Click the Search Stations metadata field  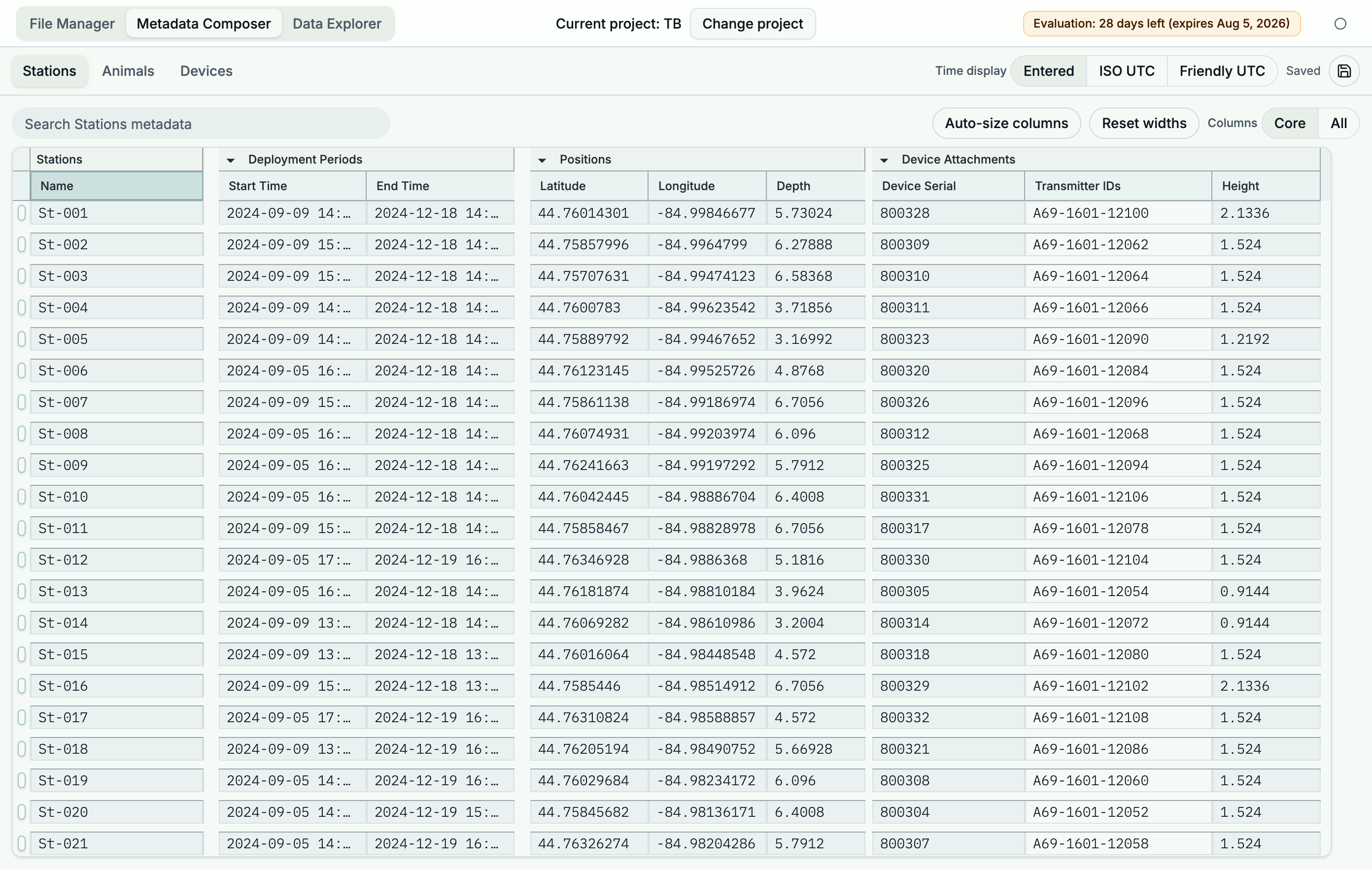point(201,124)
